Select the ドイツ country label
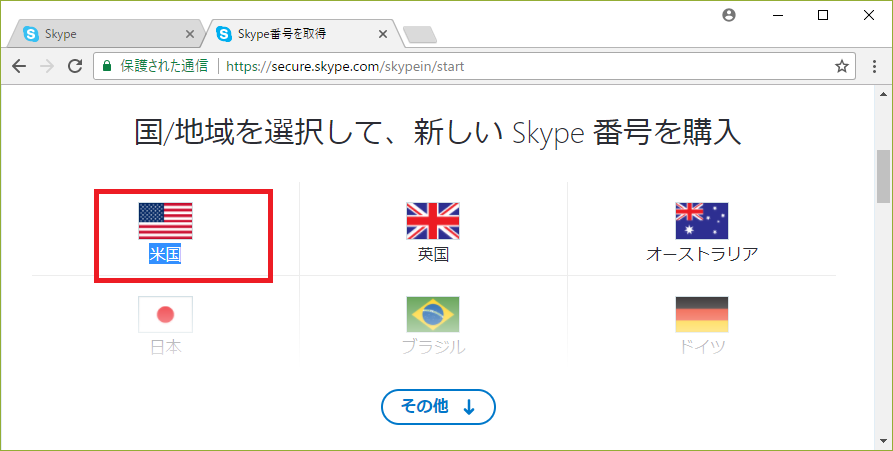893x451 pixels. click(702, 347)
